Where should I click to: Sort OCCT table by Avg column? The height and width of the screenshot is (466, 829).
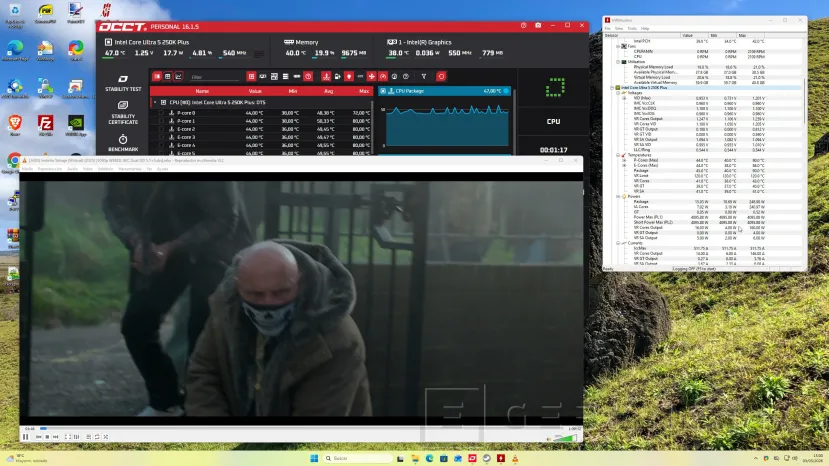[328, 91]
